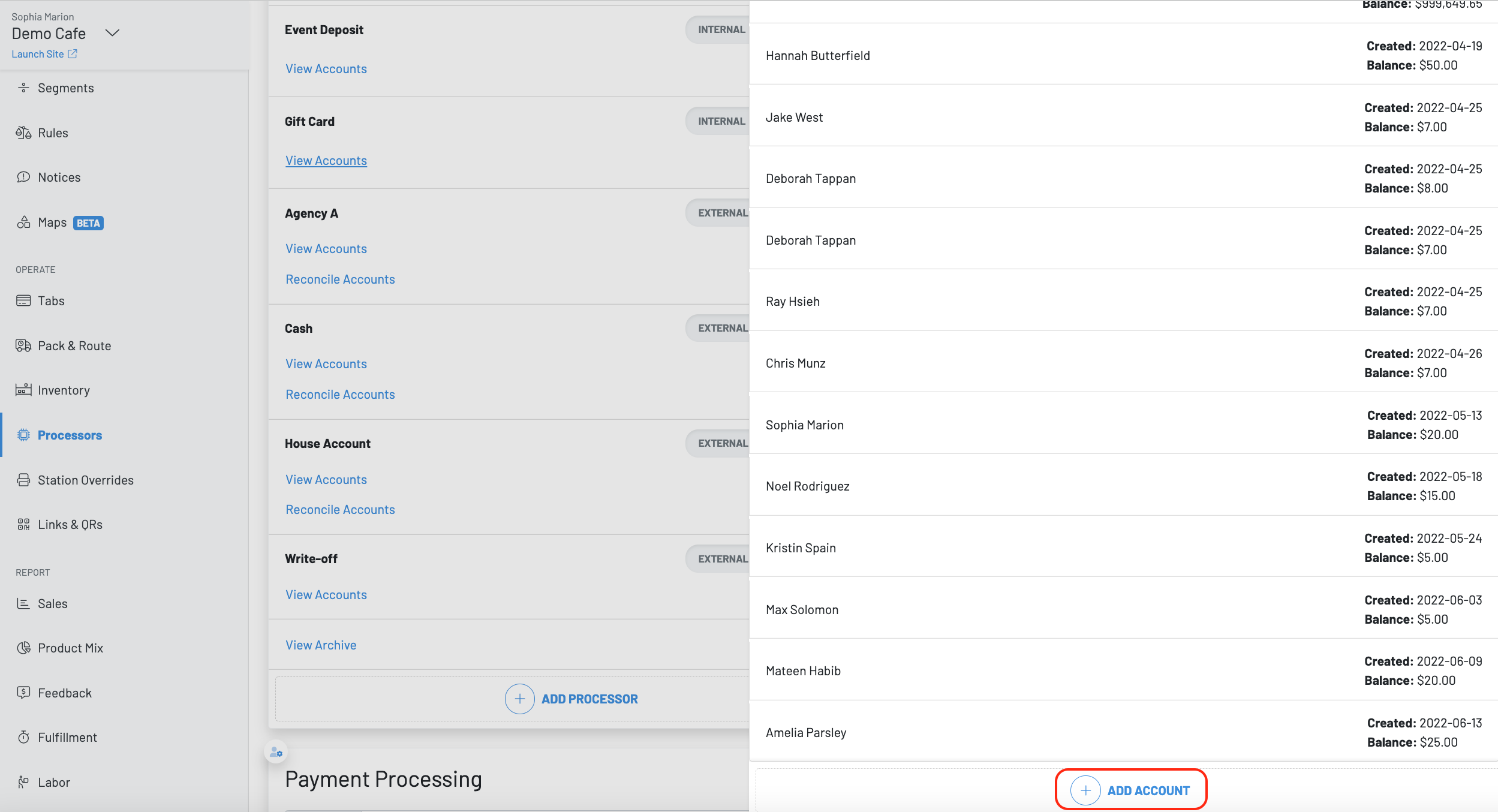Open the Tabs menu item
The height and width of the screenshot is (812, 1498).
[51, 300]
